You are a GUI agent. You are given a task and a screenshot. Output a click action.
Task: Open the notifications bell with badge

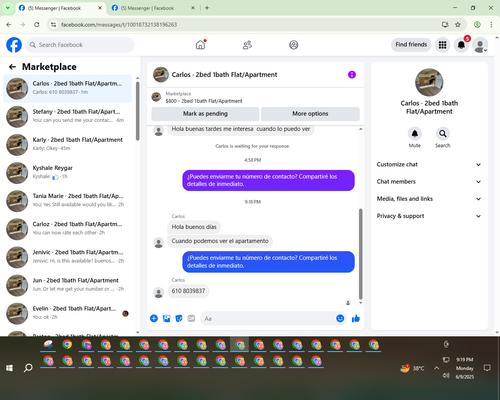tap(461, 45)
